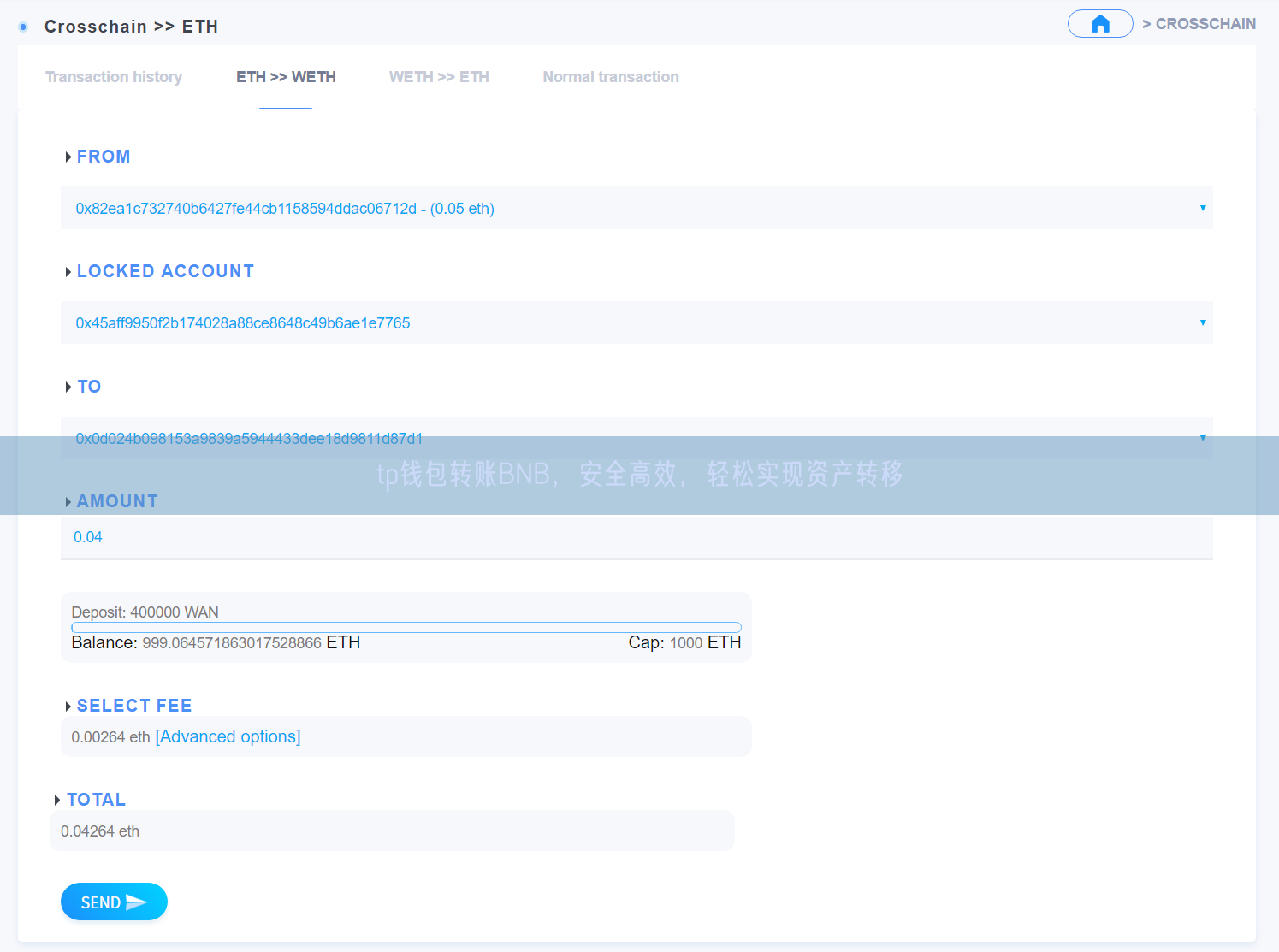This screenshot has width=1279, height=952.
Task: Click the Crosschain >> ETH page title
Action: coord(131,27)
